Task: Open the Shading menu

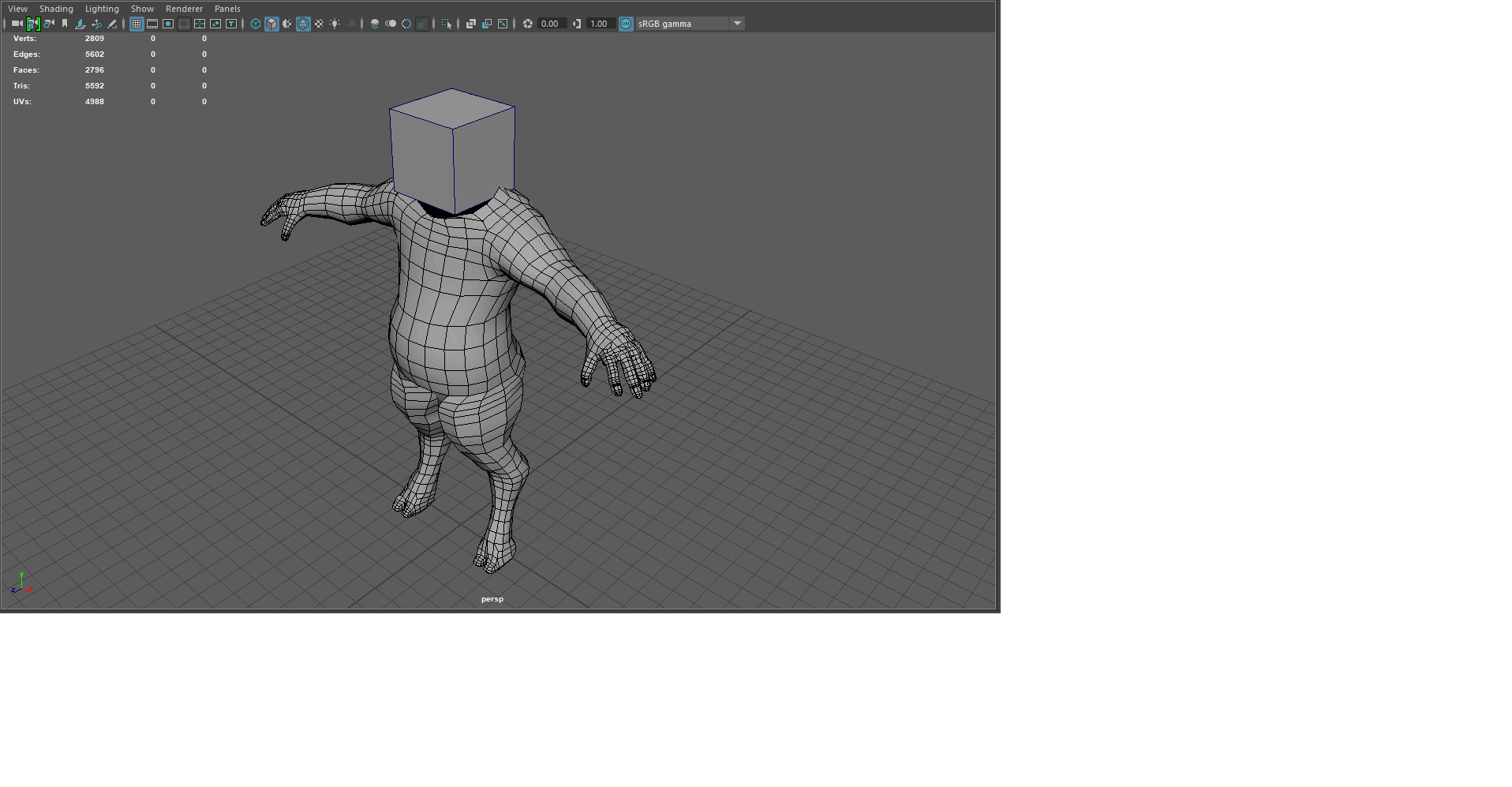Action: [x=56, y=9]
